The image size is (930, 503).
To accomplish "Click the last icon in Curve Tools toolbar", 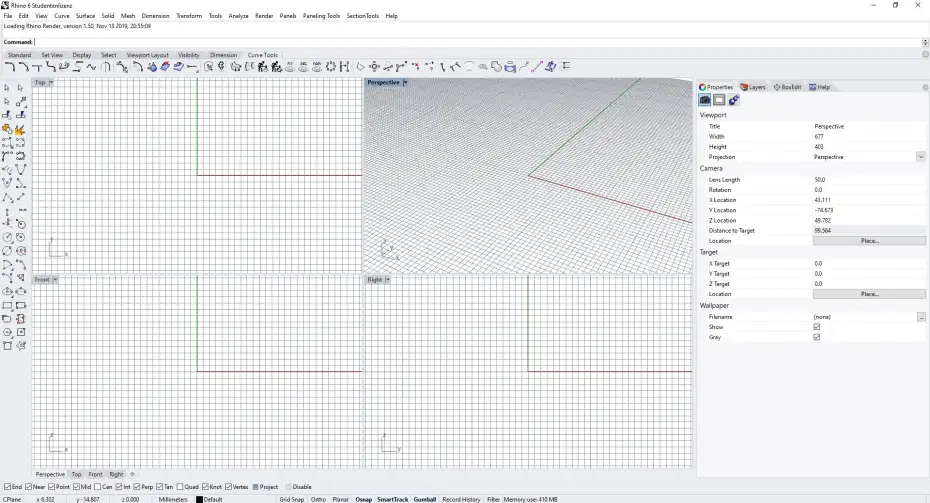I will point(565,67).
